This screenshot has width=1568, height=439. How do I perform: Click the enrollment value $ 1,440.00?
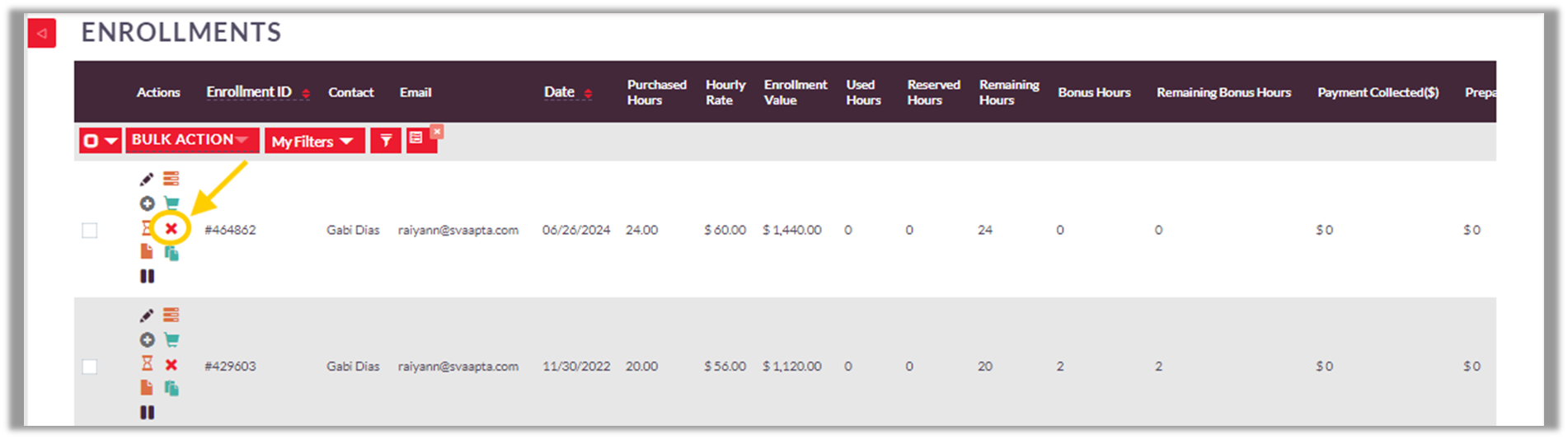[x=791, y=230]
